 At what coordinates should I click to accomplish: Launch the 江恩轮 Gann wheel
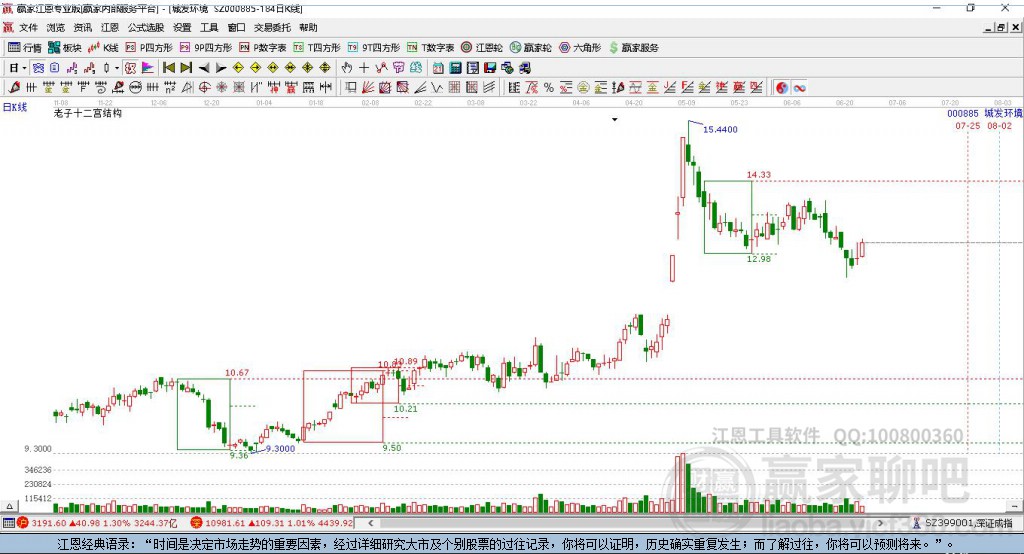tap(482, 48)
